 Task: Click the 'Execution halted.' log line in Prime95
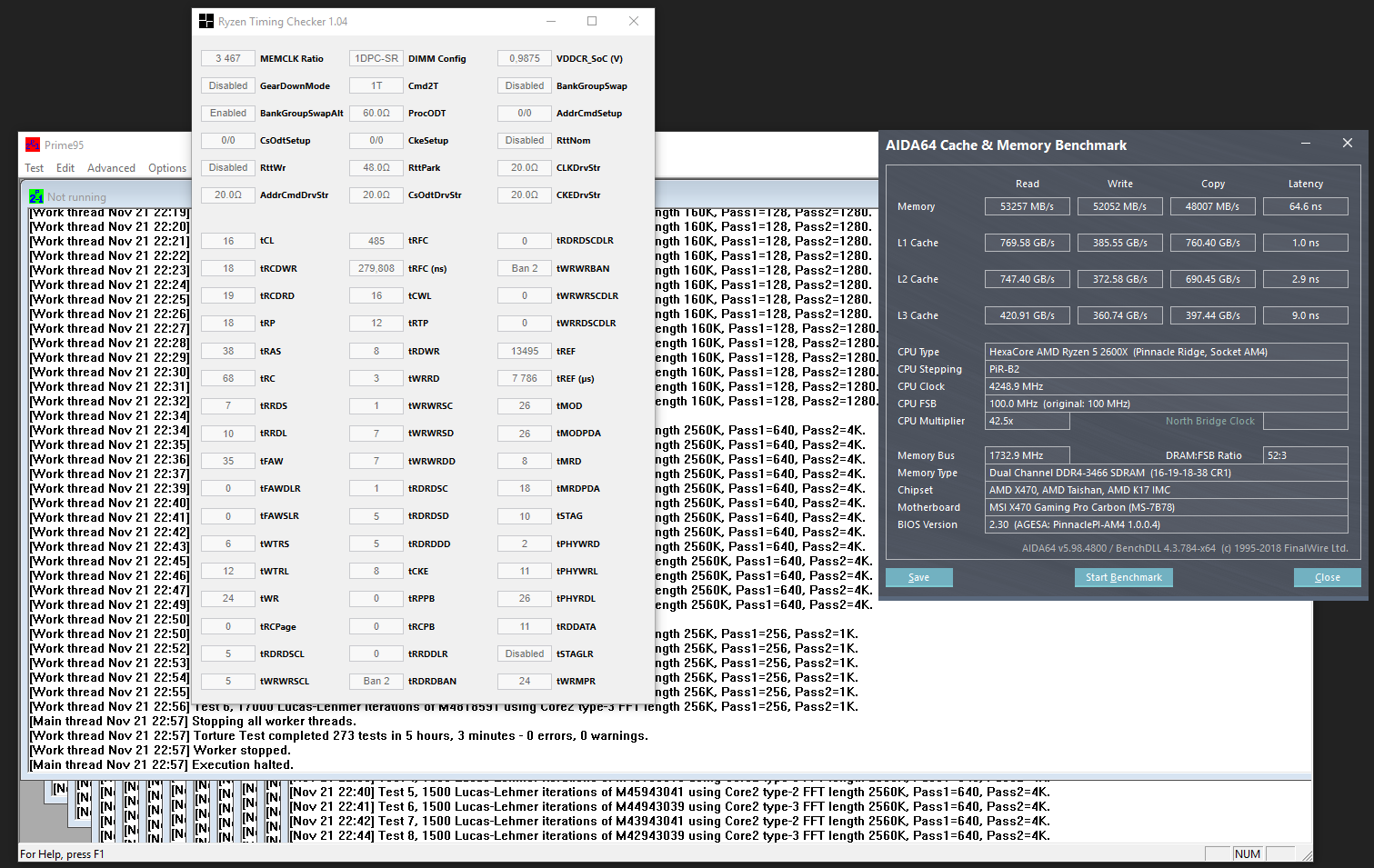coord(162,764)
